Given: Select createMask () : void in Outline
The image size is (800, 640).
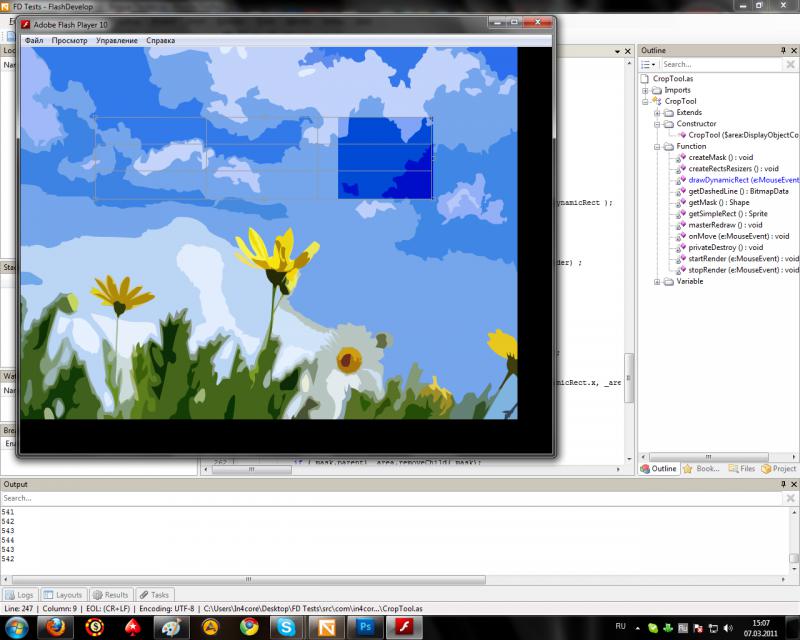Looking at the screenshot, I should 720,158.
